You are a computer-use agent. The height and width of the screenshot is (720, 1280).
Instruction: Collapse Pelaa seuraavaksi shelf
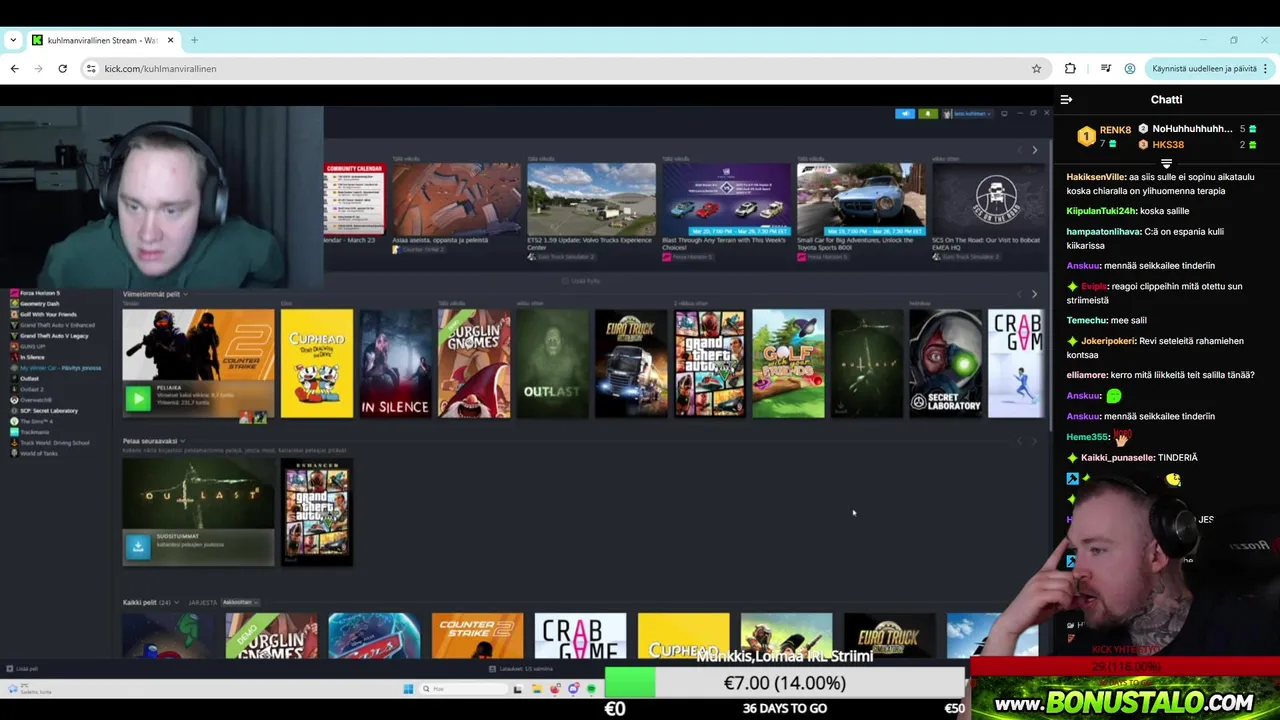(x=183, y=441)
